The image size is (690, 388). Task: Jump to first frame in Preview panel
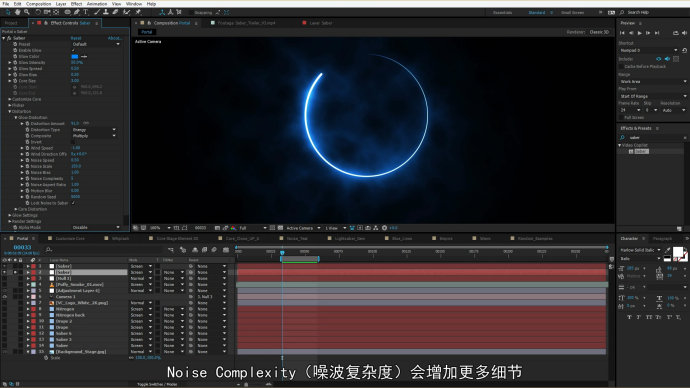tap(622, 33)
